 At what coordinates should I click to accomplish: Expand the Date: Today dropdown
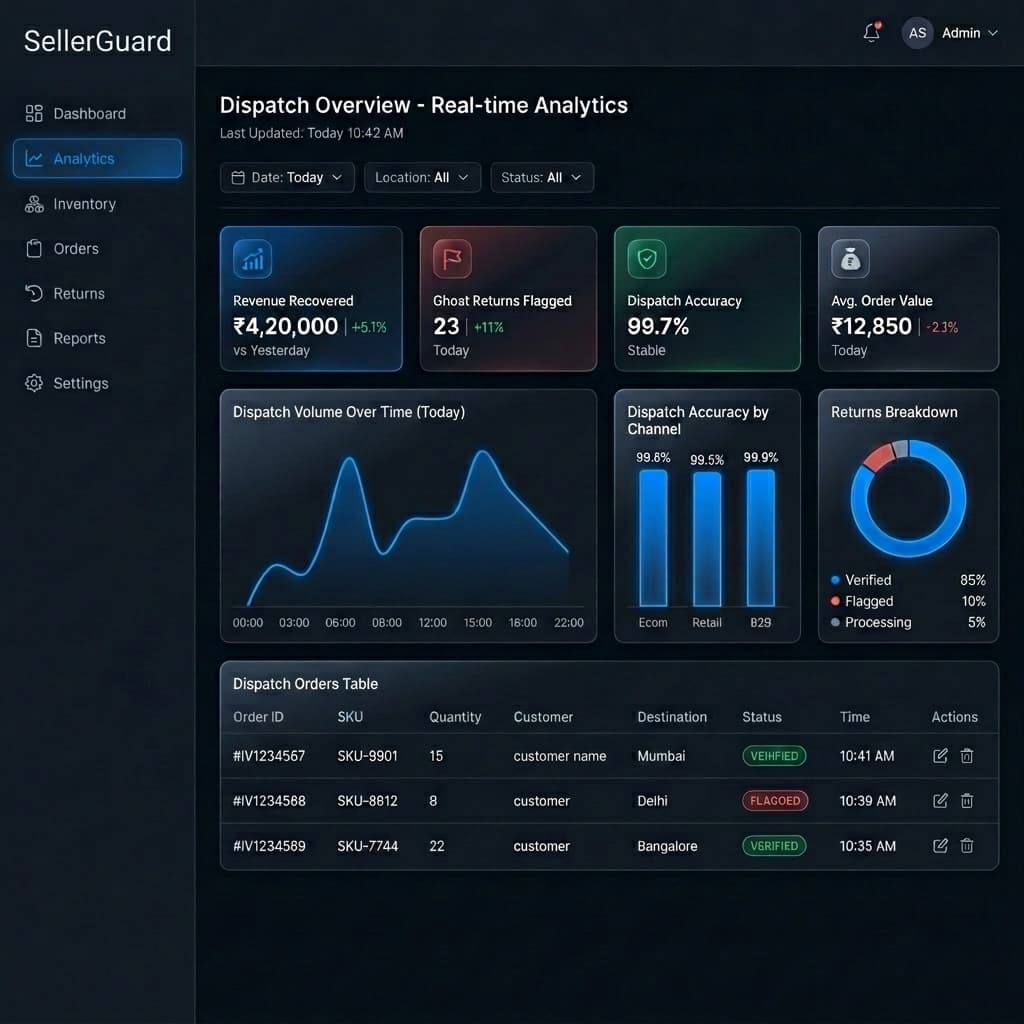[x=287, y=177]
